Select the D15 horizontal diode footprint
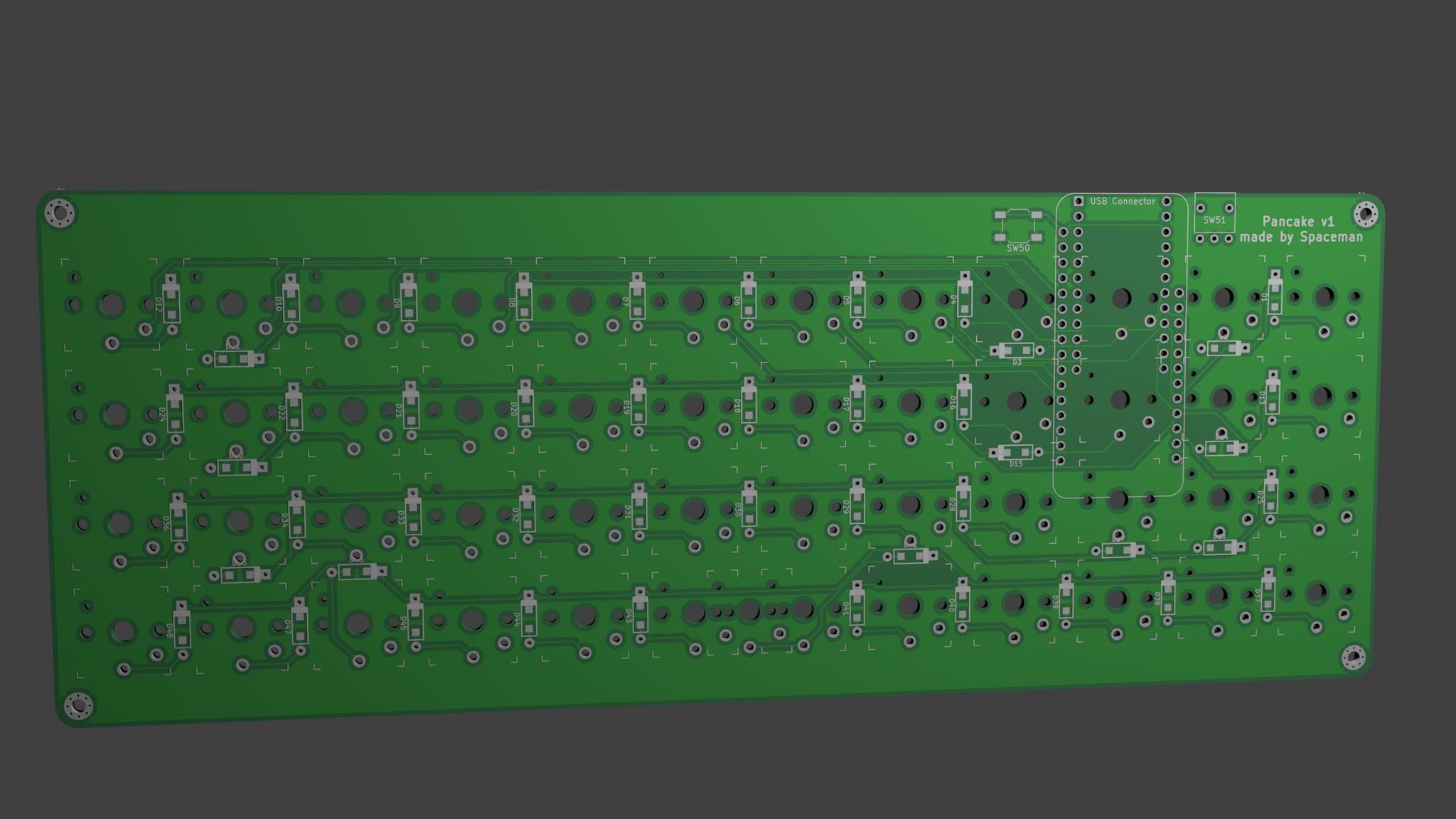 tap(1015, 452)
